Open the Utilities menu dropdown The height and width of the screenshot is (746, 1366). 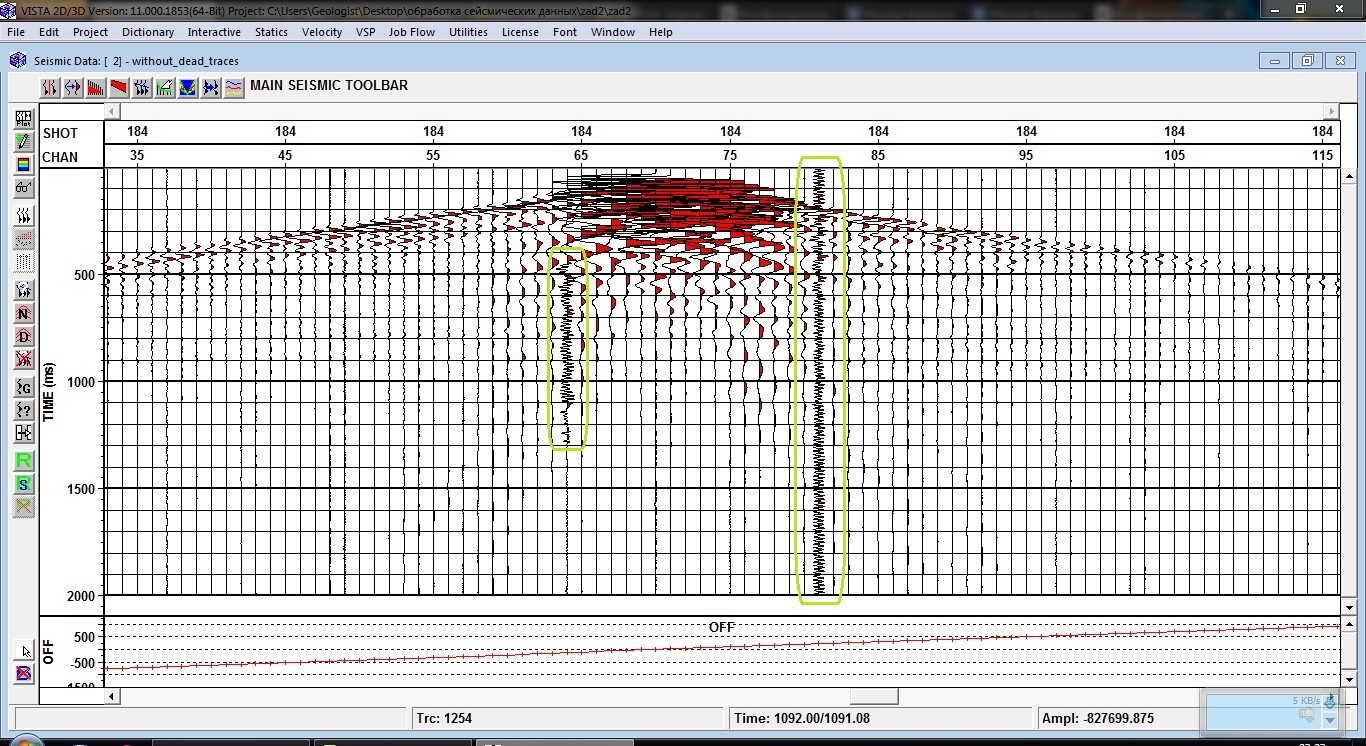point(468,32)
